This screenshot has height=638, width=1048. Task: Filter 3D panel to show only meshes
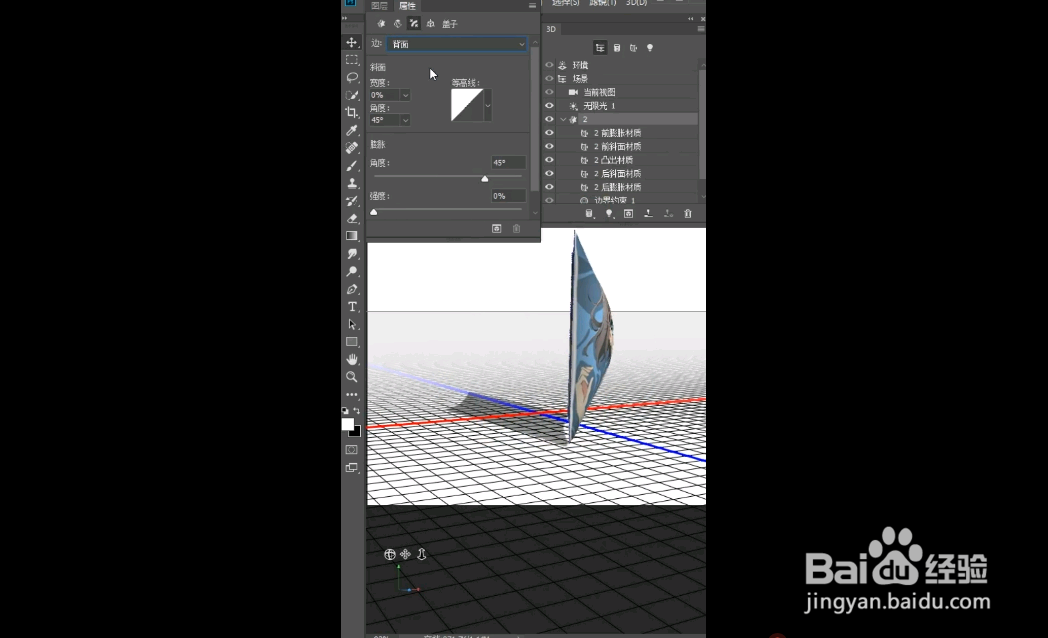[x=617, y=48]
